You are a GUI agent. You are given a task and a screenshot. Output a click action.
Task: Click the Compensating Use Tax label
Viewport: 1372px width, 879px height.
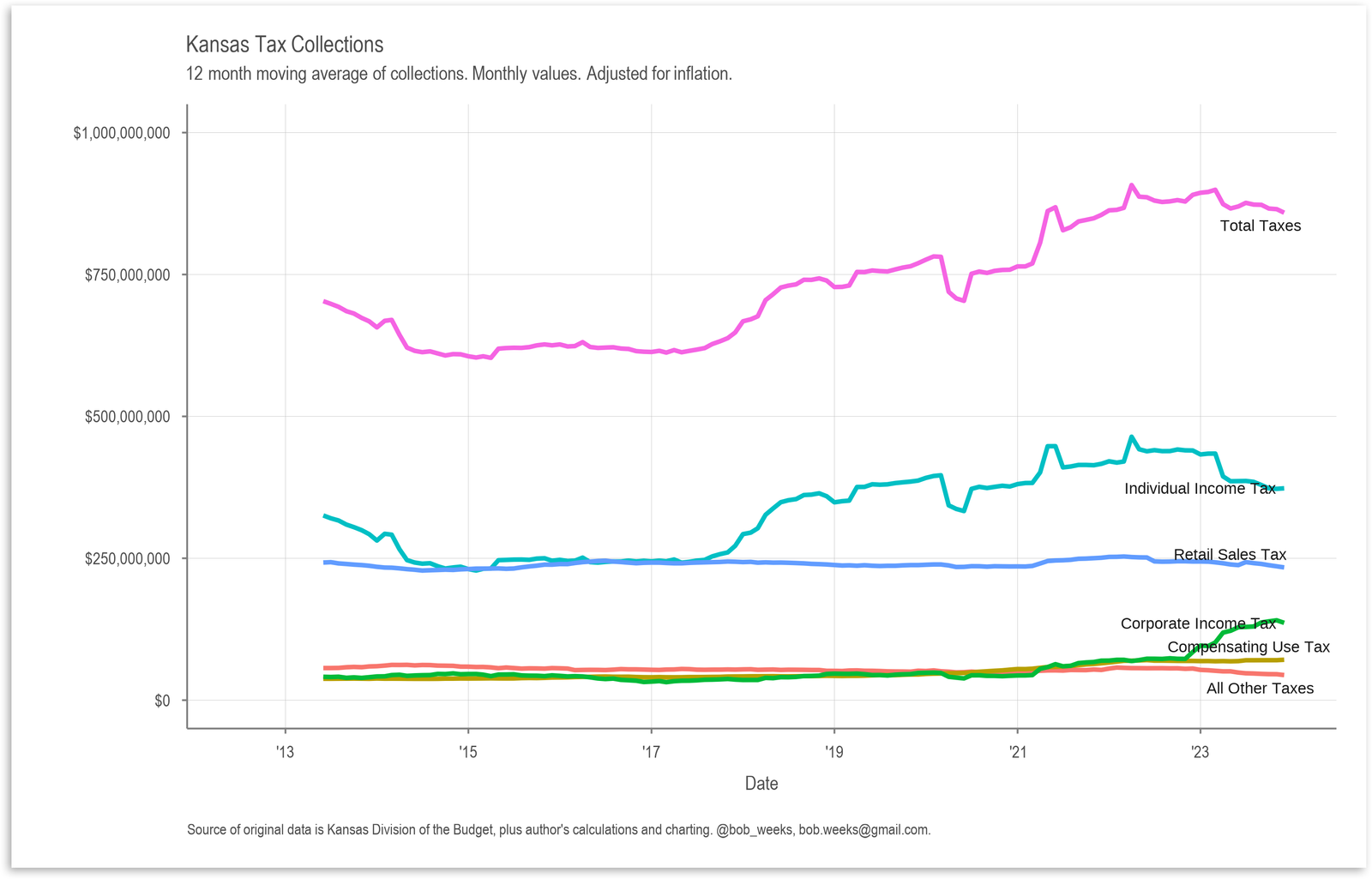(x=1249, y=647)
